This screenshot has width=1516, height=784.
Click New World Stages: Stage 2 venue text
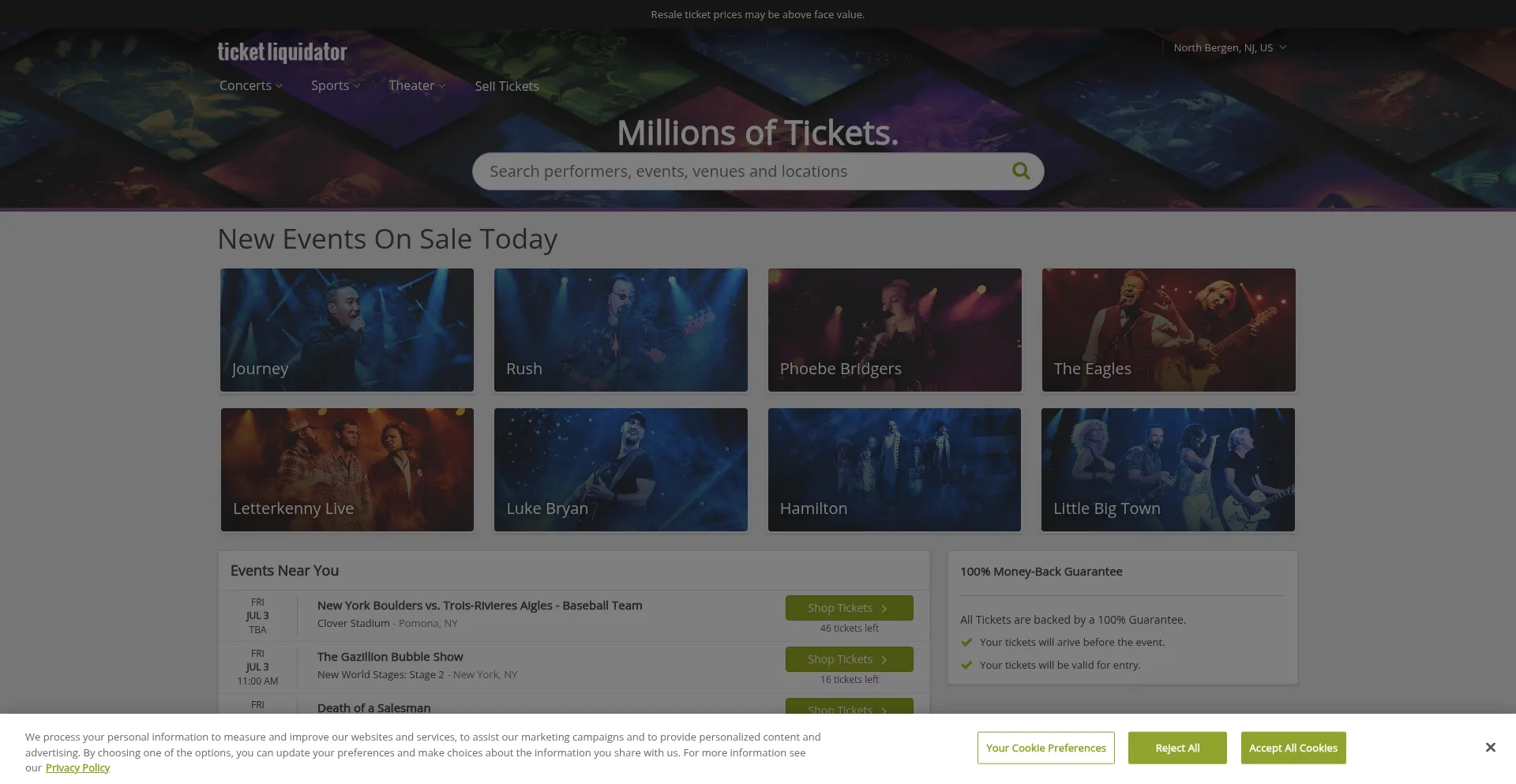click(381, 674)
